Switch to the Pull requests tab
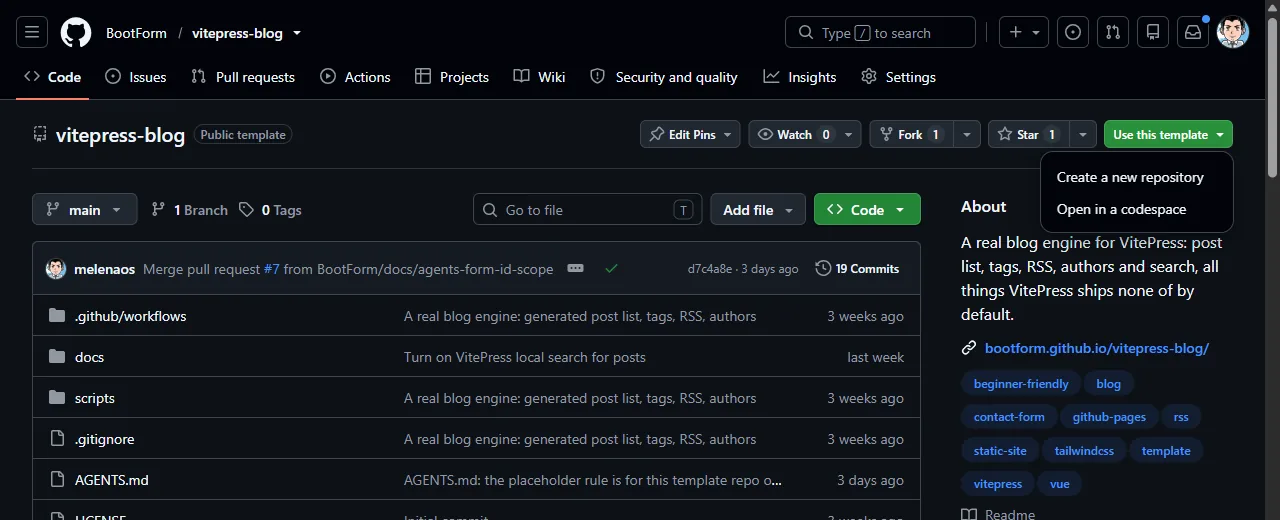The image size is (1280, 520). pyautogui.click(x=242, y=77)
